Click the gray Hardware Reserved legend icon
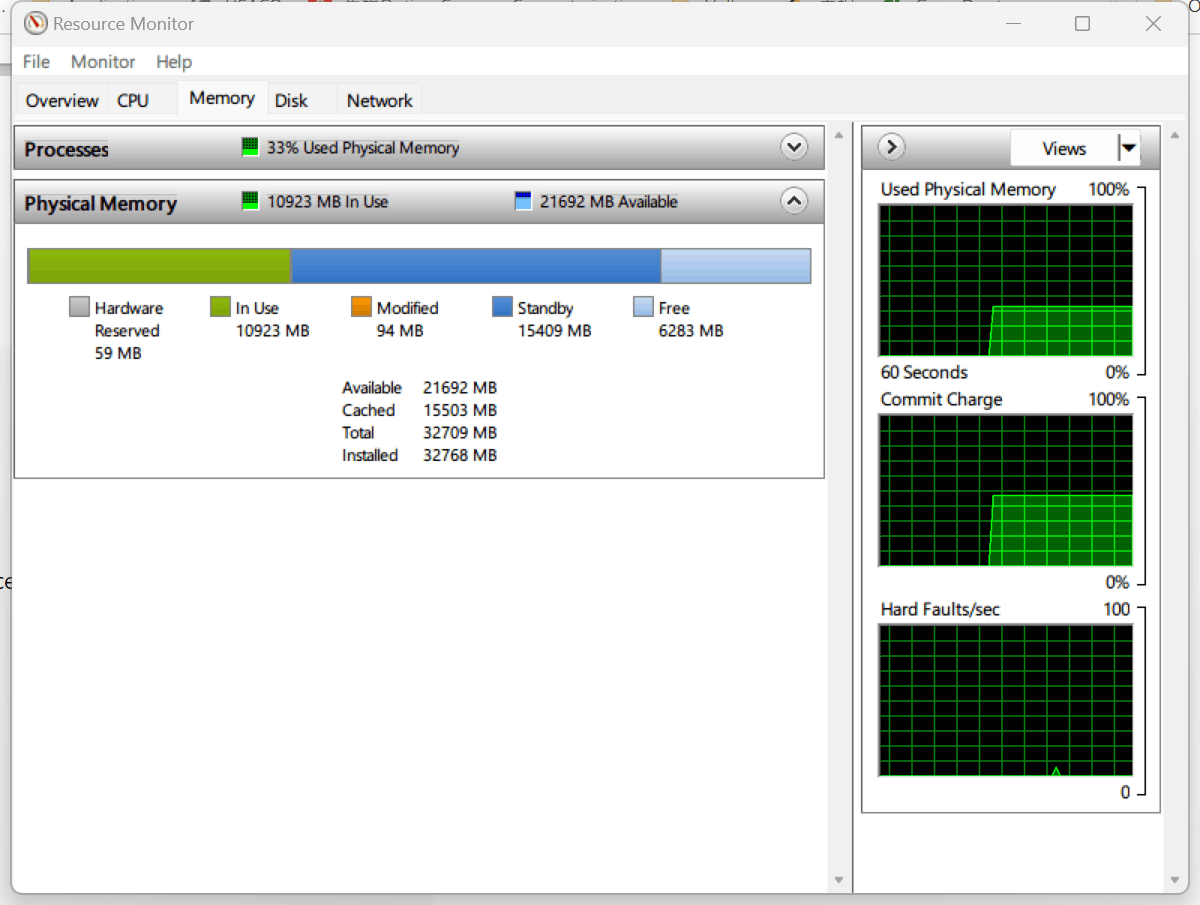The image size is (1200, 905). coord(81,306)
